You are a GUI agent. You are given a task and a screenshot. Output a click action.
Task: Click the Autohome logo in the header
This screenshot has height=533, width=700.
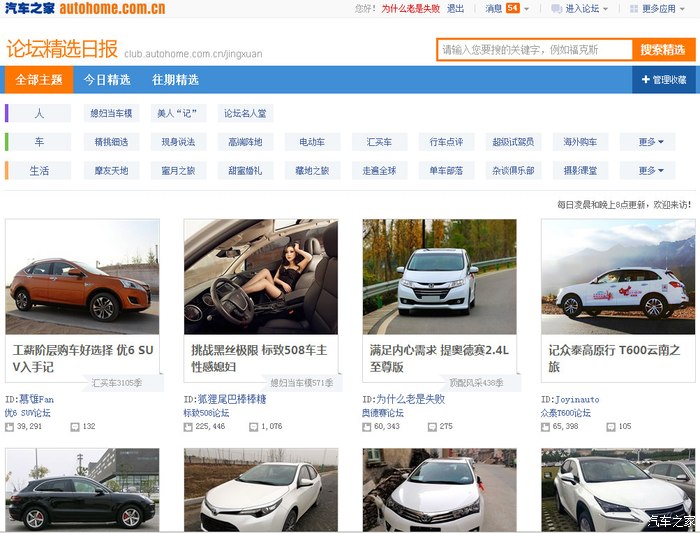tap(84, 9)
